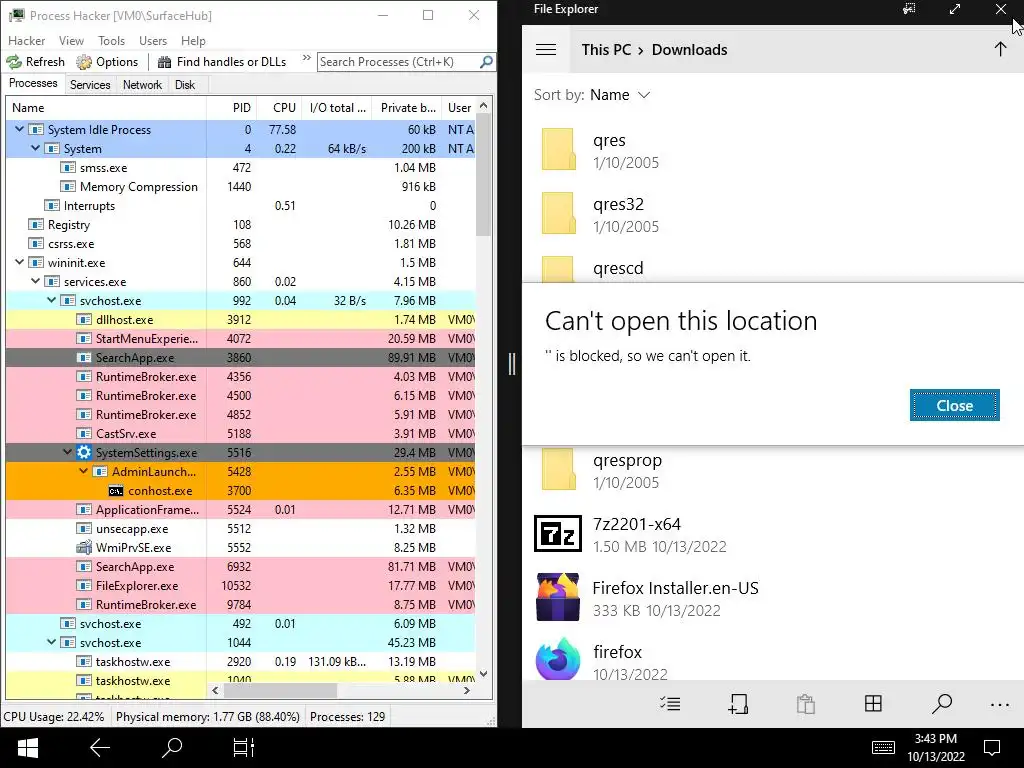Open the Firefox Installer.en-US file
Screen dimensions: 1024x768
[x=773, y=598]
